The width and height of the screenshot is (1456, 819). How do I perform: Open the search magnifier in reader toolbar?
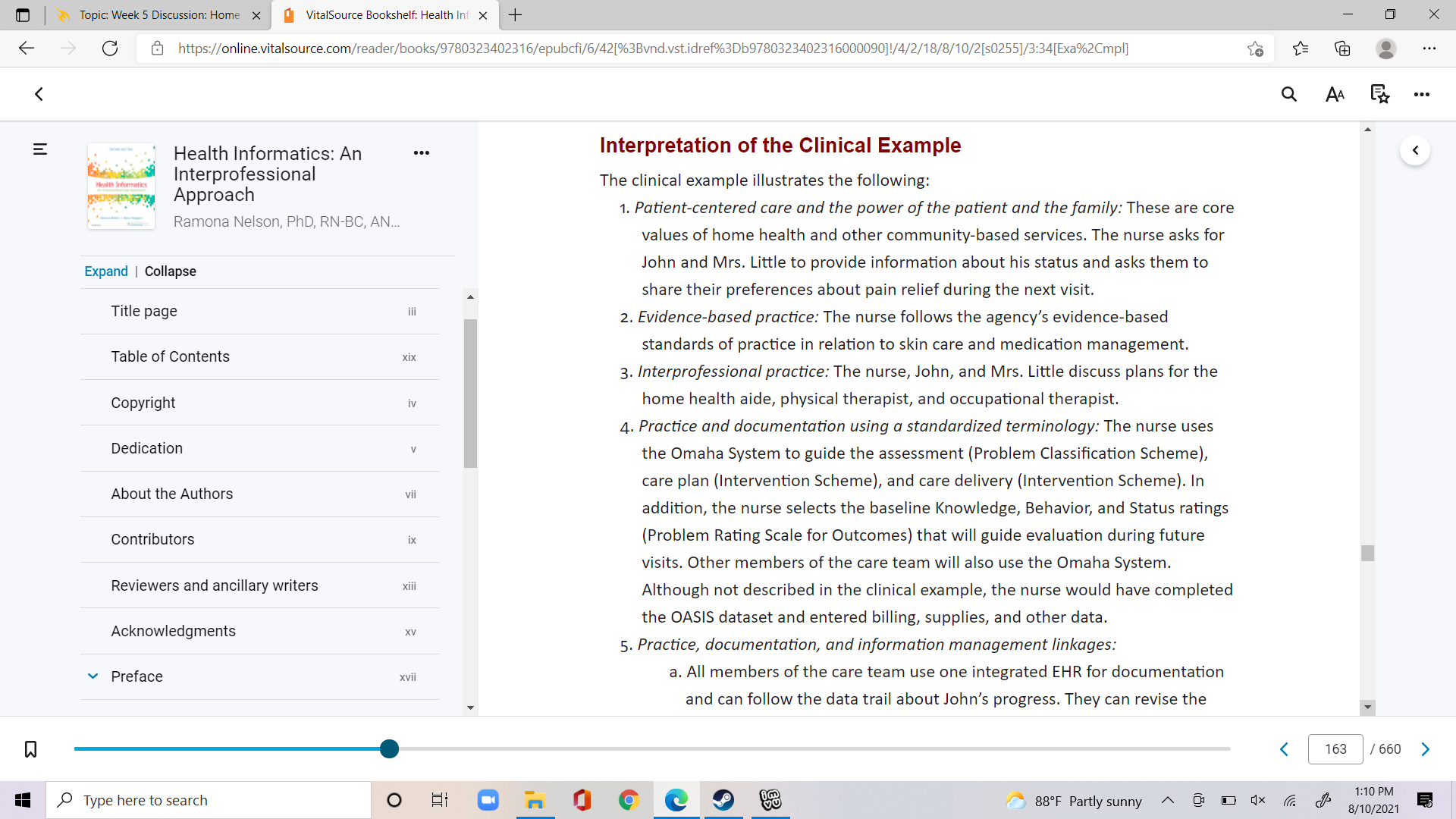click(x=1288, y=94)
